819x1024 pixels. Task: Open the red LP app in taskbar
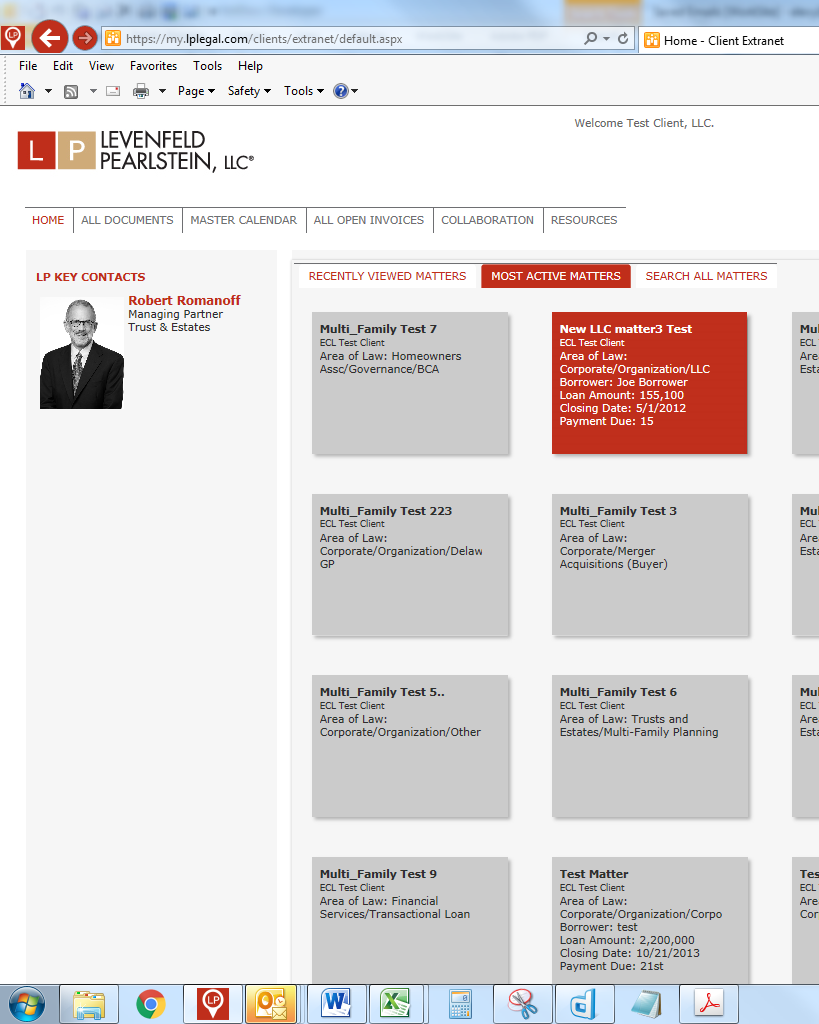212,1004
